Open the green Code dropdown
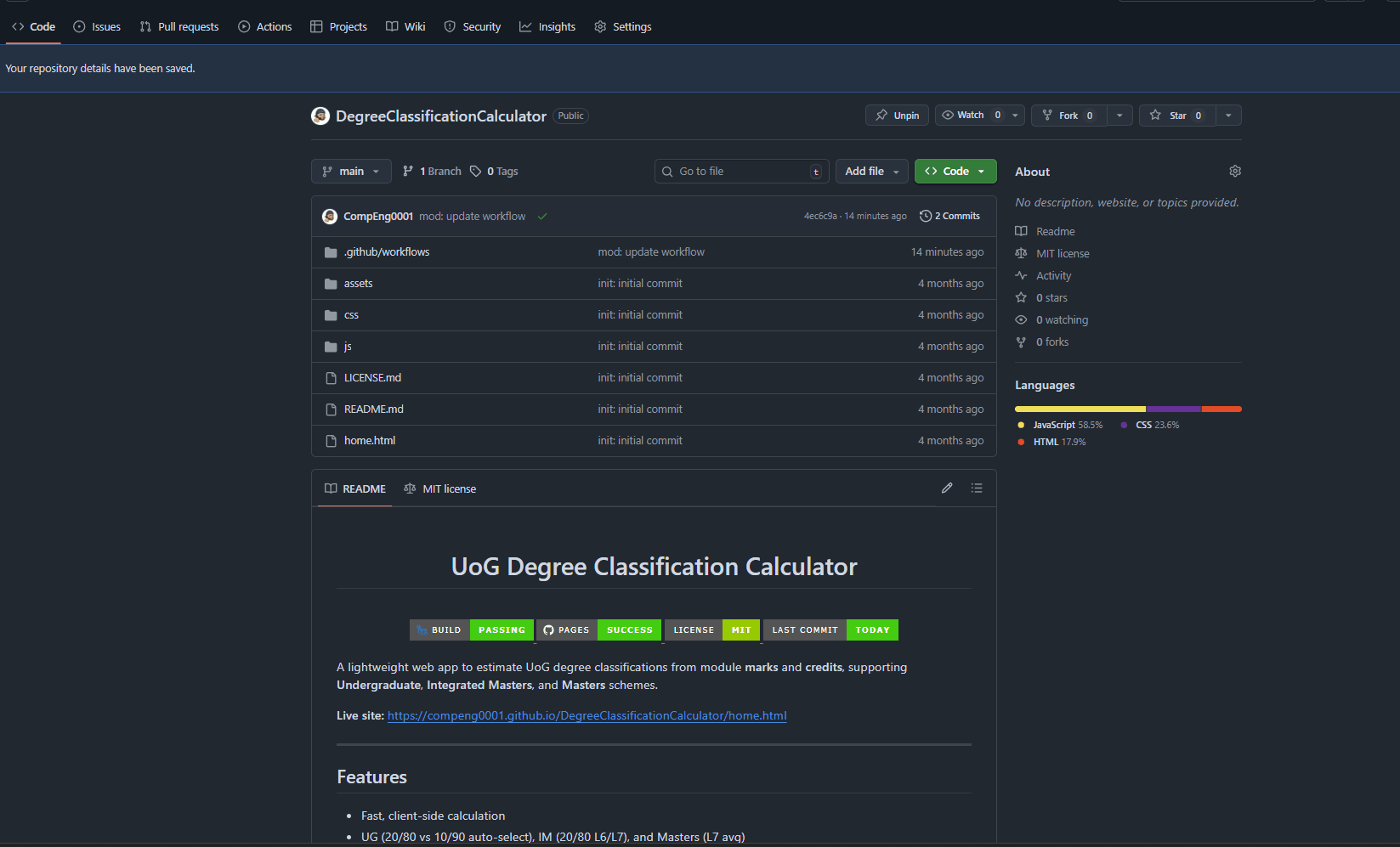Viewport: 1400px width, 847px height. (955, 172)
